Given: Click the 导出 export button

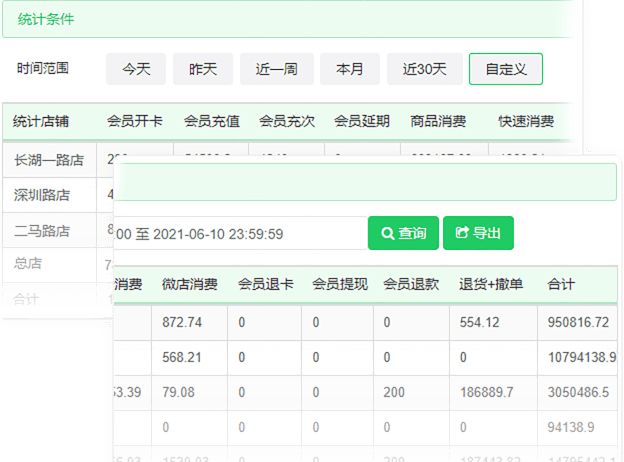Looking at the screenshot, I should (478, 233).
